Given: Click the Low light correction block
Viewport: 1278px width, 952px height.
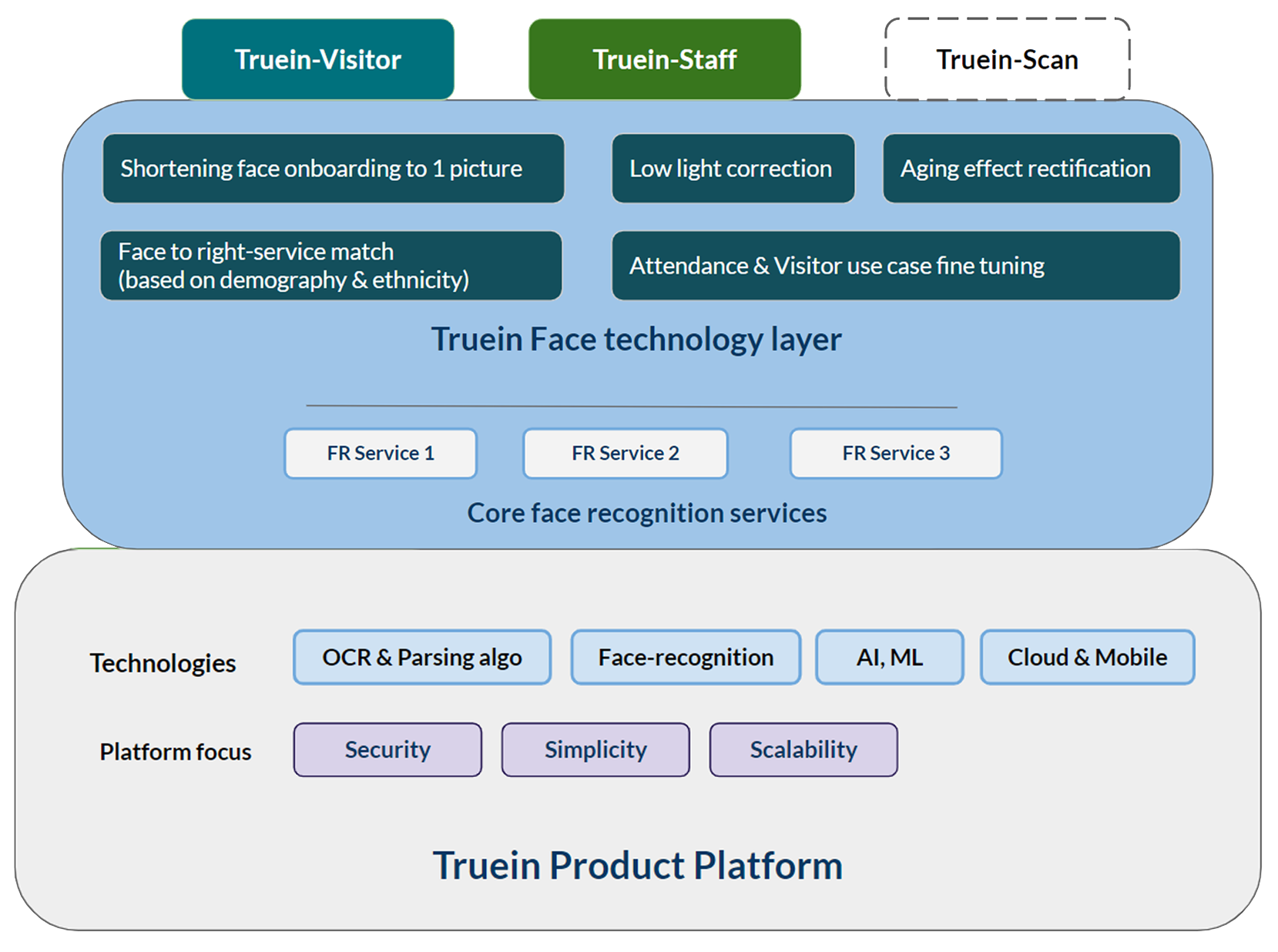Looking at the screenshot, I should tap(733, 169).
